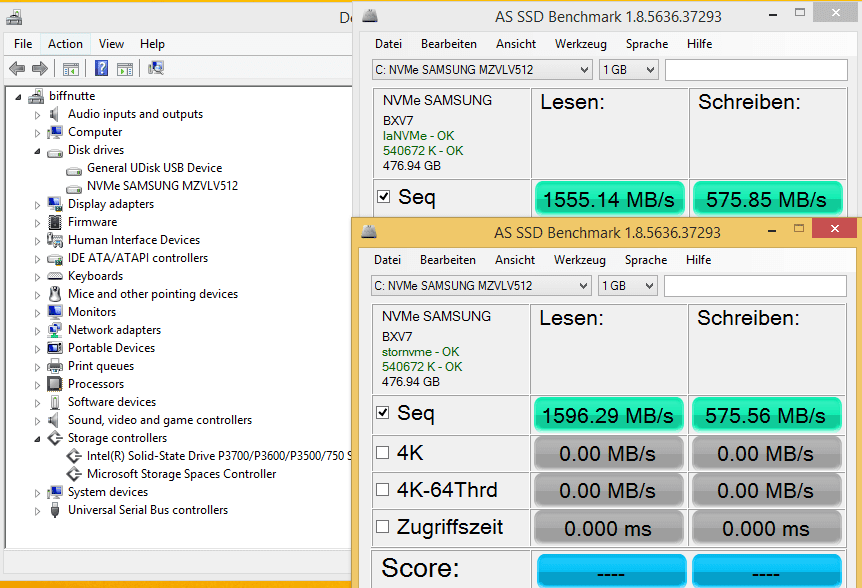Click the IDE ATA/ATAPI controllers icon

tap(54, 259)
